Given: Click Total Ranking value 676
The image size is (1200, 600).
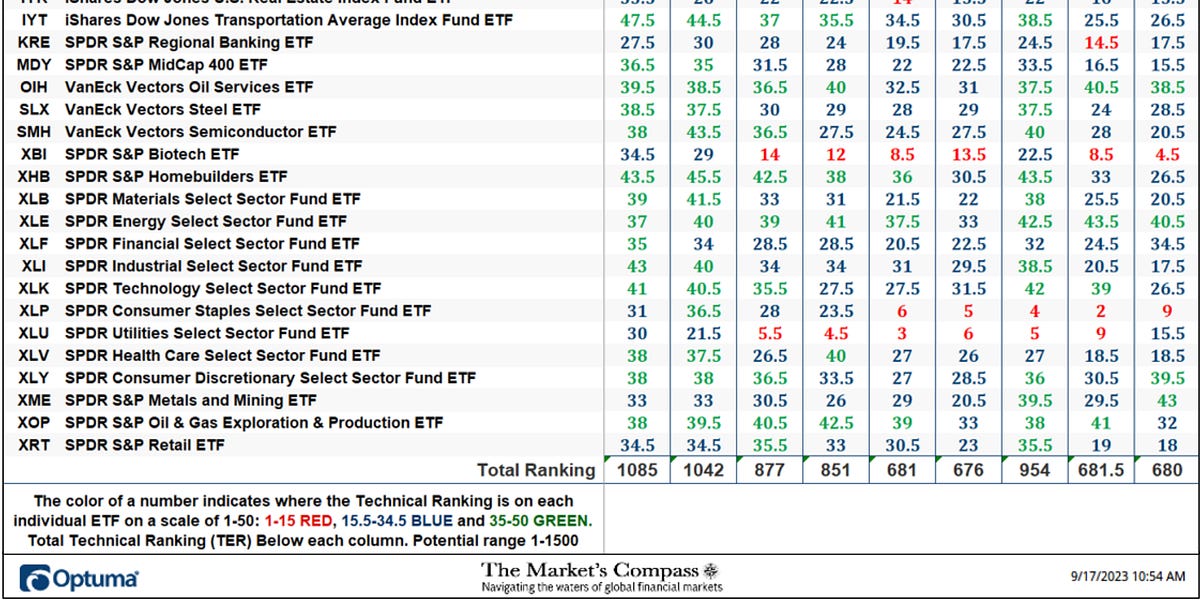Looking at the screenshot, I should (968, 470).
